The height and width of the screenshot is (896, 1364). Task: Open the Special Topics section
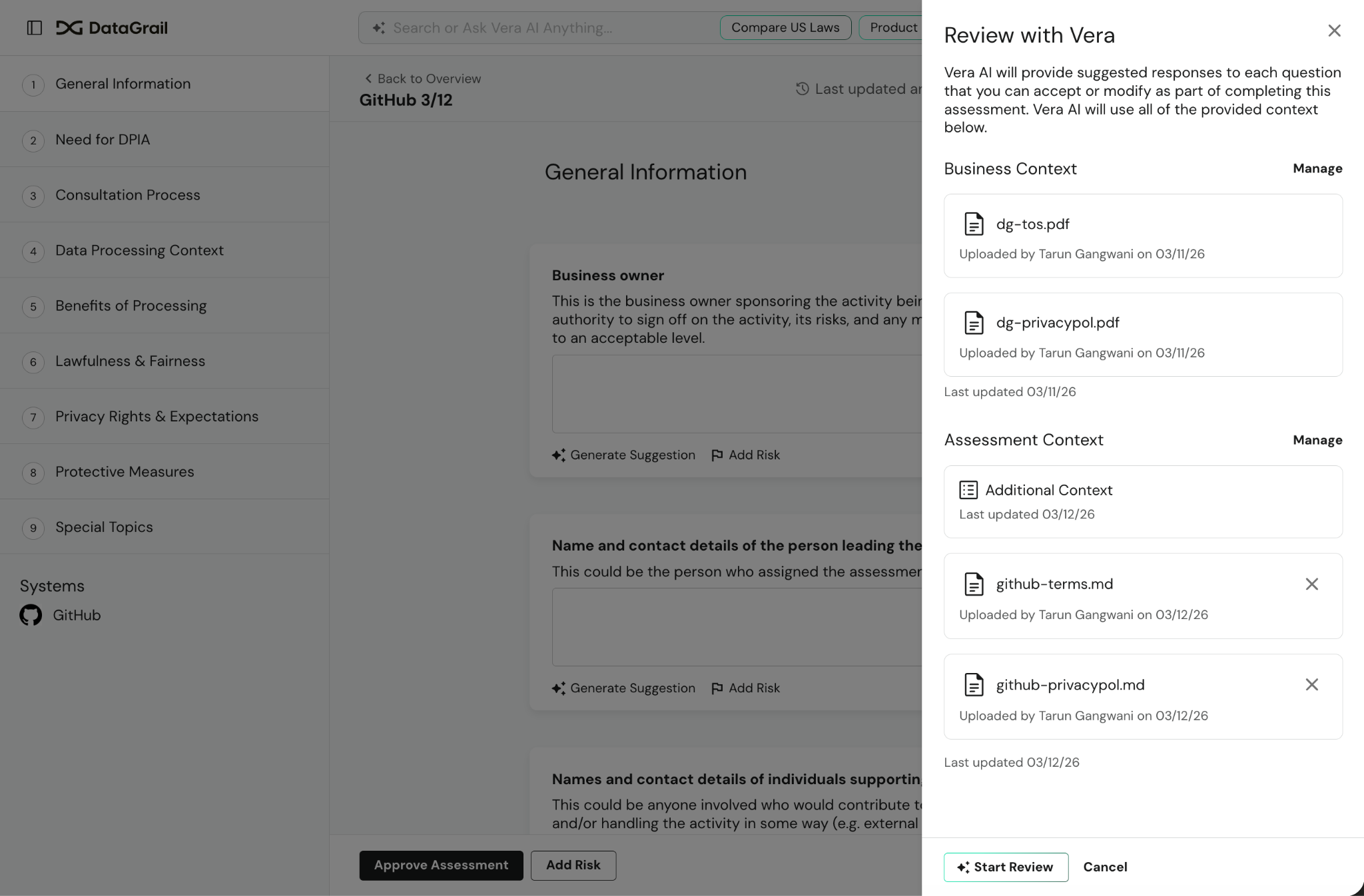[103, 527]
